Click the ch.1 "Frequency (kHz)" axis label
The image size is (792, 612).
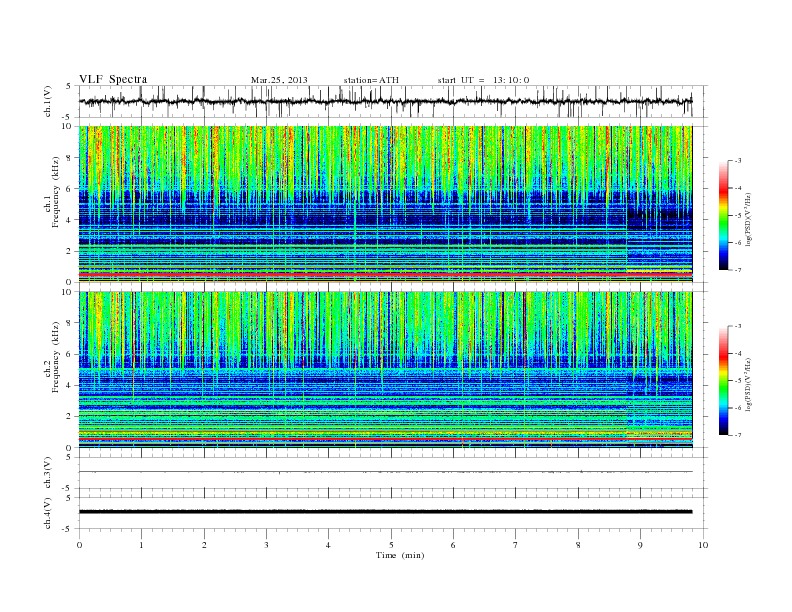click(56, 192)
